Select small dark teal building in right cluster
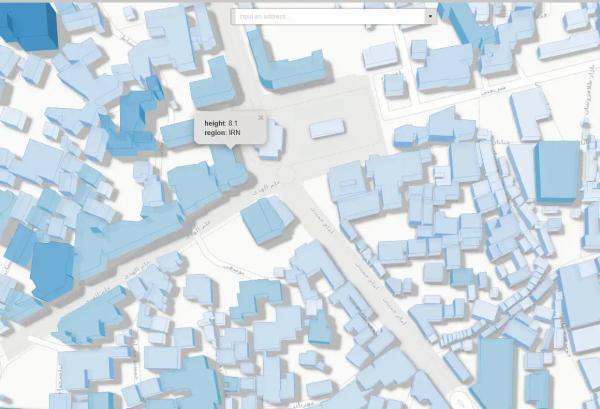Viewport: 600px width, 409px height. point(461,276)
